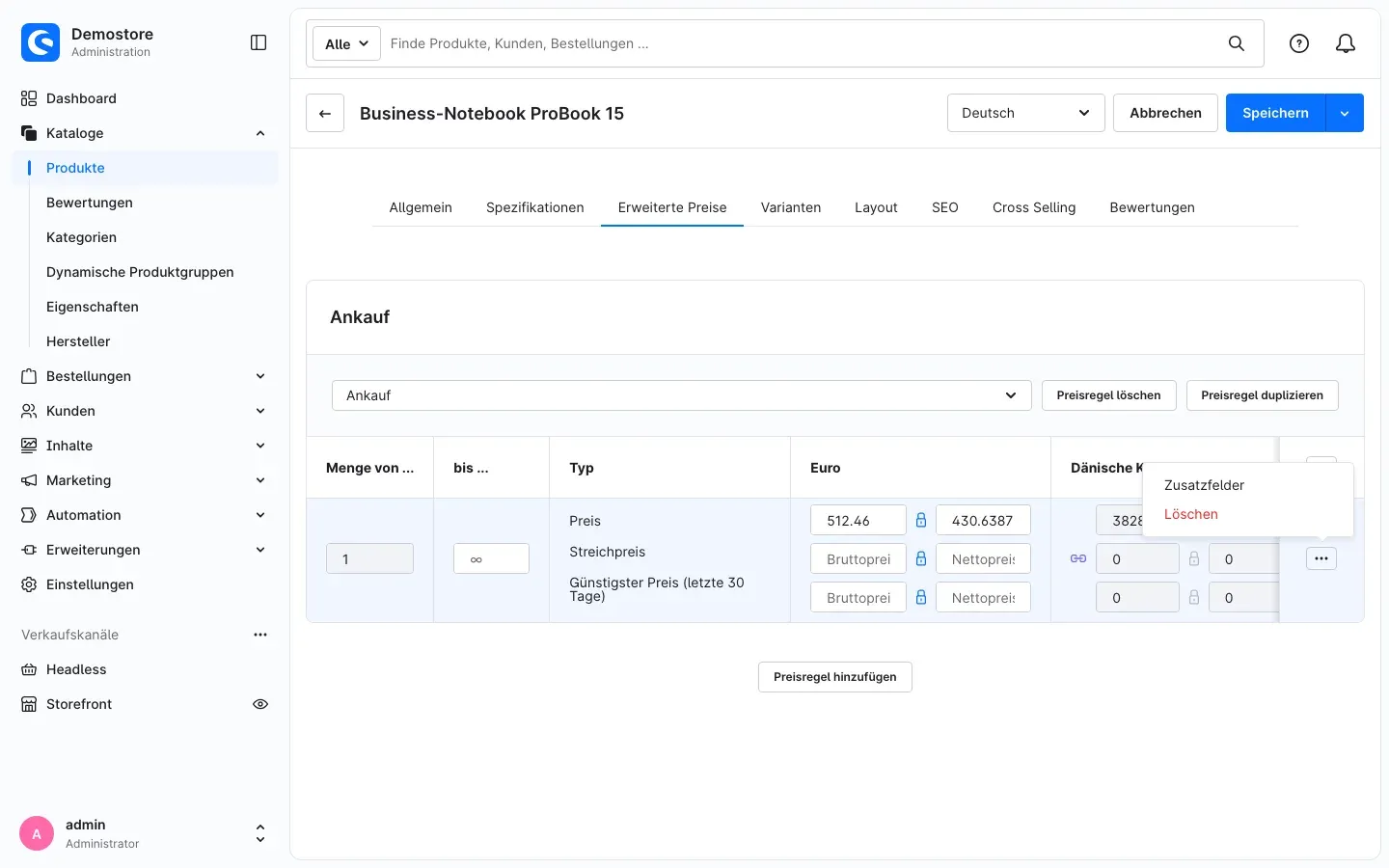Toggle Storefront eye visibility icon

click(x=260, y=704)
